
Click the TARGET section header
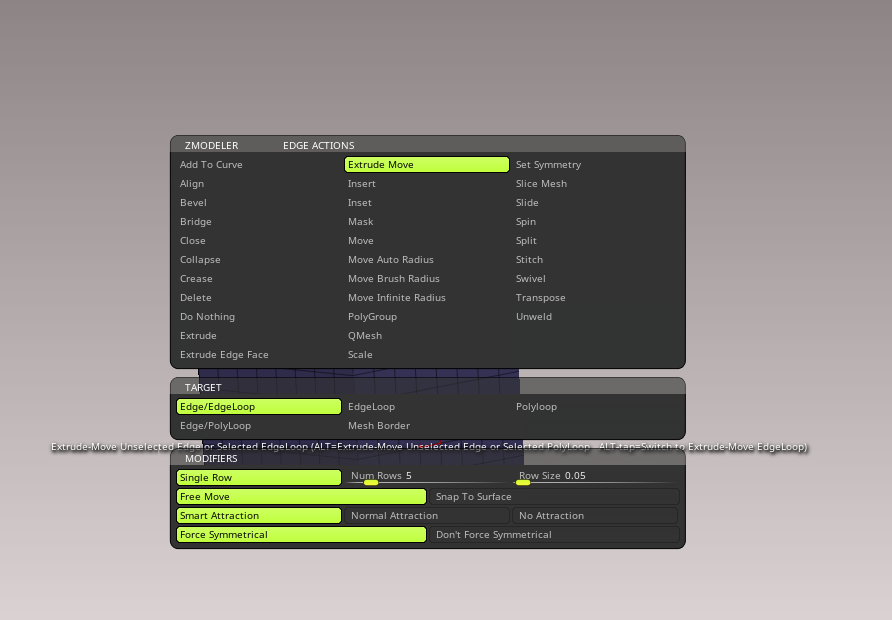point(203,387)
